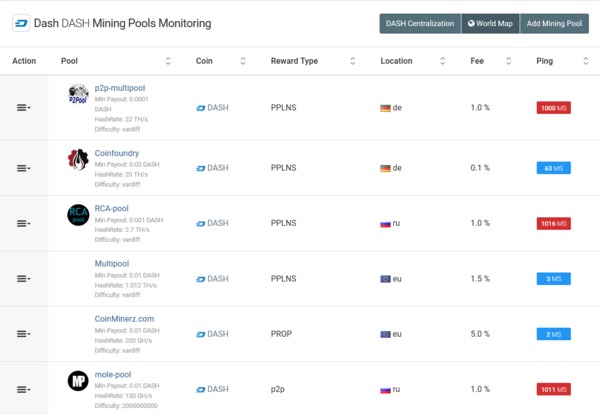Open the CoinMinerz.com link
The width and height of the screenshot is (600, 415).
point(124,319)
